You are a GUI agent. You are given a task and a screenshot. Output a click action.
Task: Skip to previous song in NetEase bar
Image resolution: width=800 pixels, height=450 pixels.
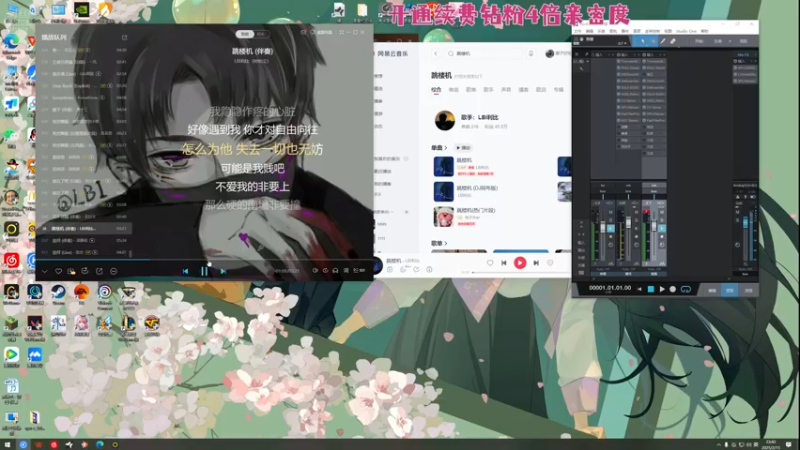[x=504, y=263]
